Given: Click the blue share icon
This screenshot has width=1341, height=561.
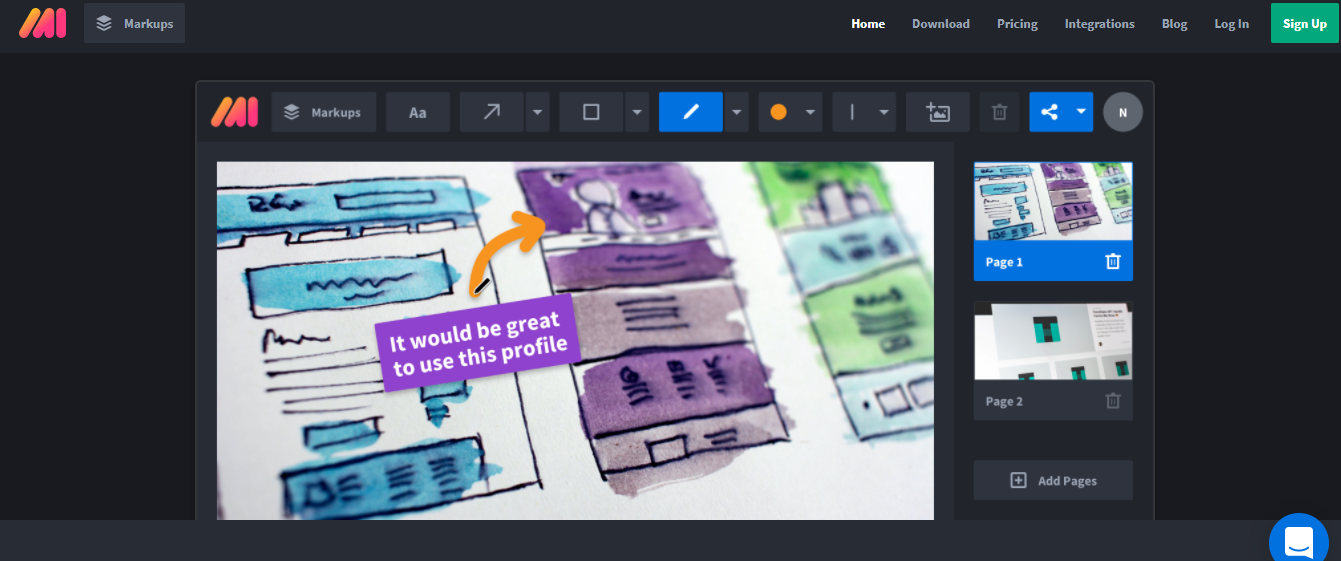Looking at the screenshot, I should pyautogui.click(x=1049, y=112).
